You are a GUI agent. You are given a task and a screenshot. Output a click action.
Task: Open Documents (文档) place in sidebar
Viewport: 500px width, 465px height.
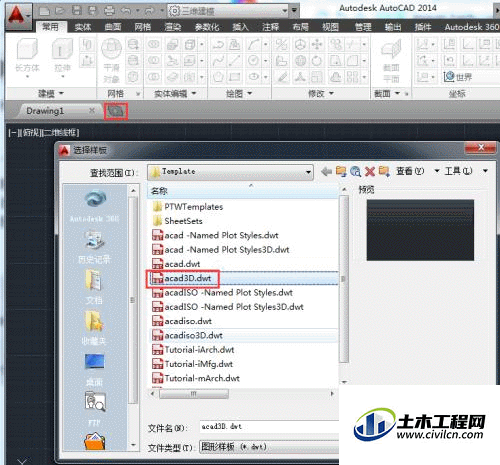click(95, 287)
